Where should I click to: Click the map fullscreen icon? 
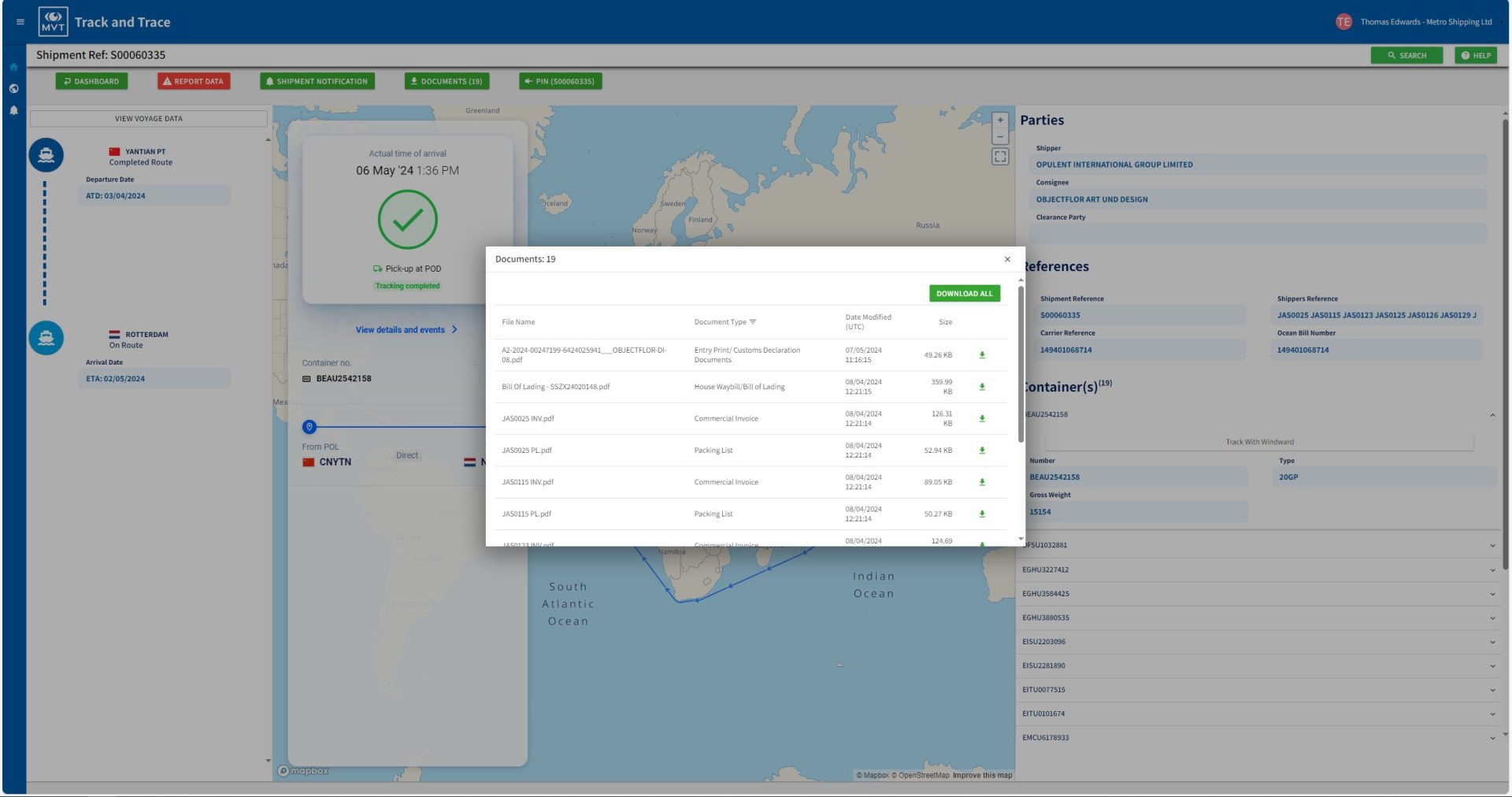tap(999, 157)
